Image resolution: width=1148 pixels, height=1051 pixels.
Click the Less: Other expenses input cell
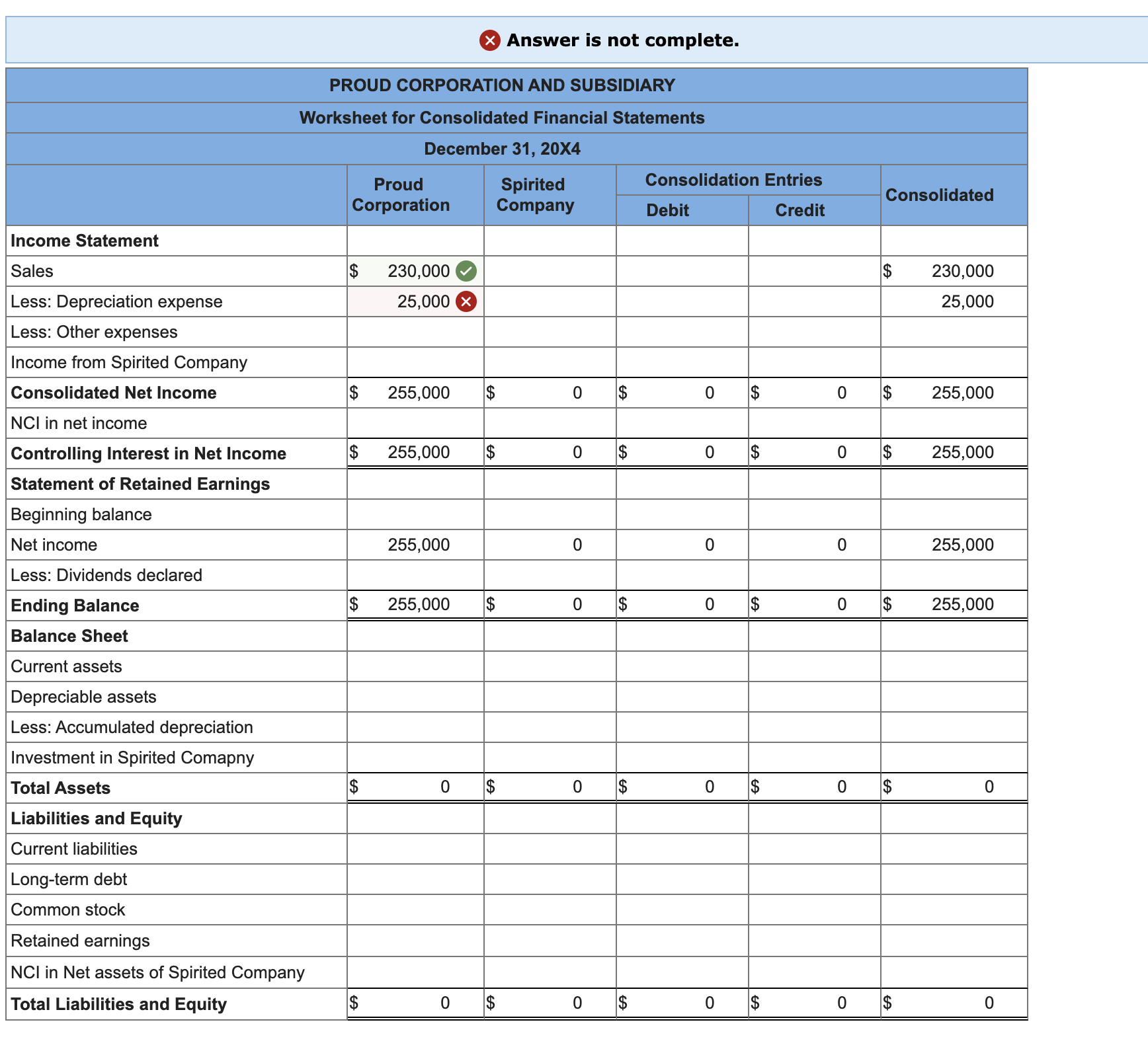point(413,332)
